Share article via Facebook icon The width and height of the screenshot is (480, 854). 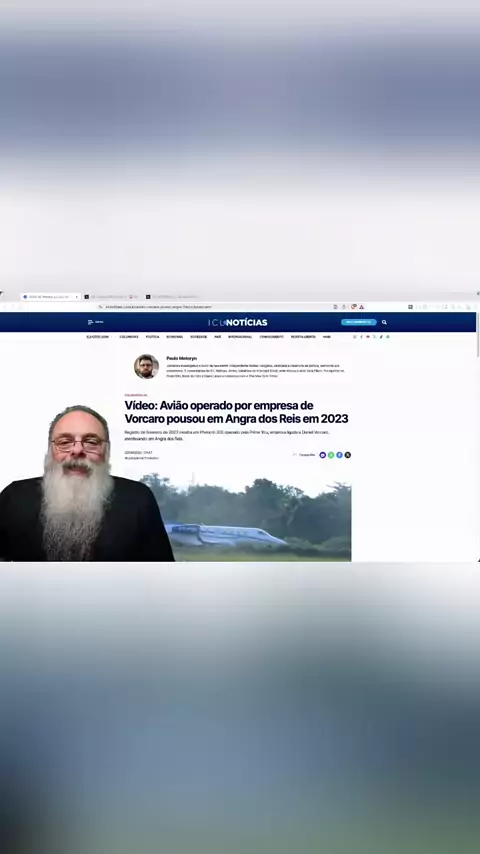click(339, 455)
